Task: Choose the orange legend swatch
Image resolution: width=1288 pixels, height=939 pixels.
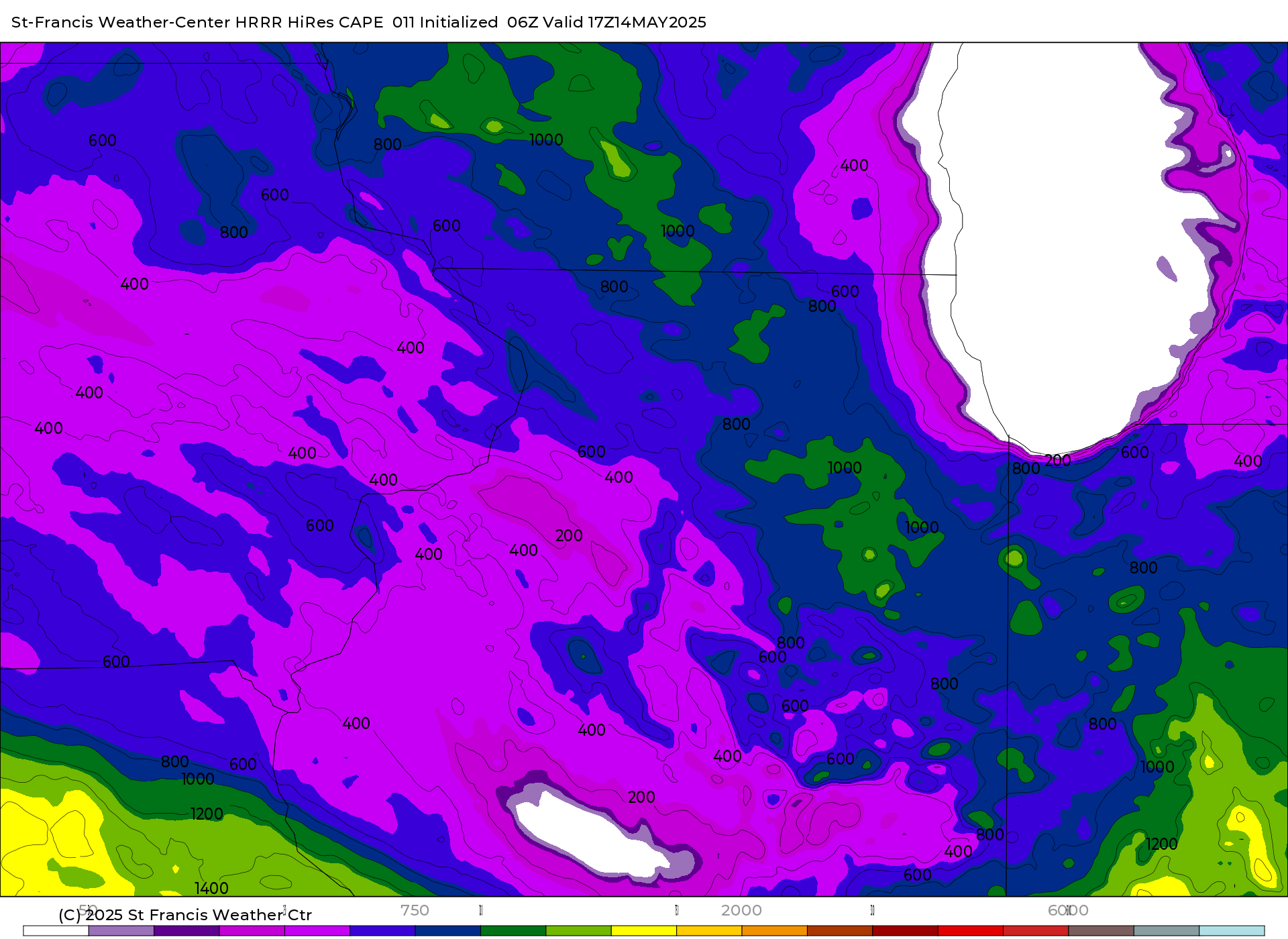Action: coord(775,931)
